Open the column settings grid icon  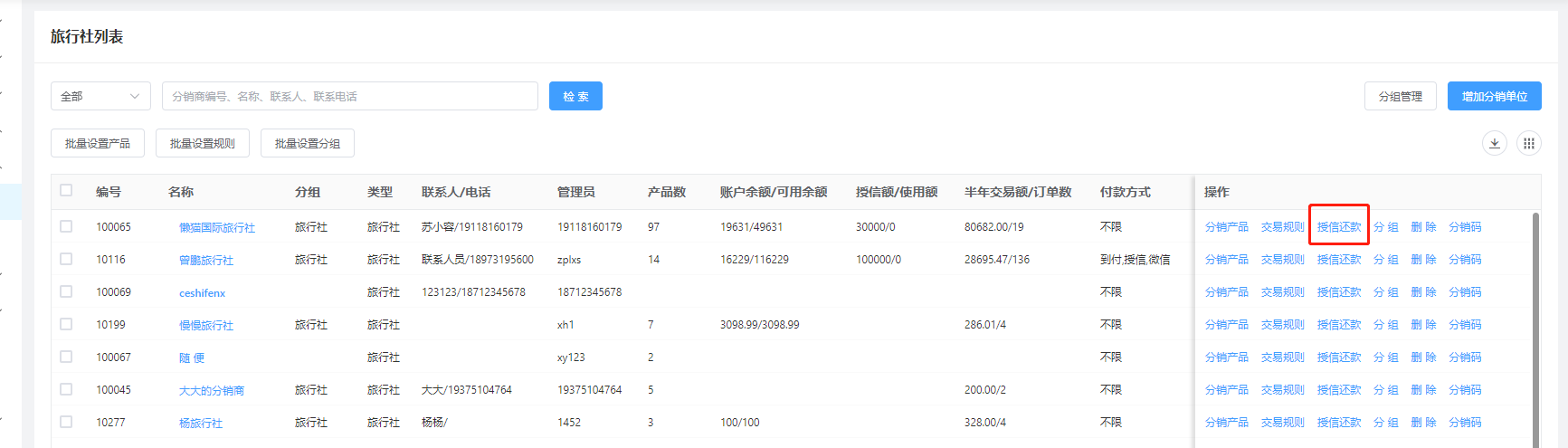pos(1528,143)
